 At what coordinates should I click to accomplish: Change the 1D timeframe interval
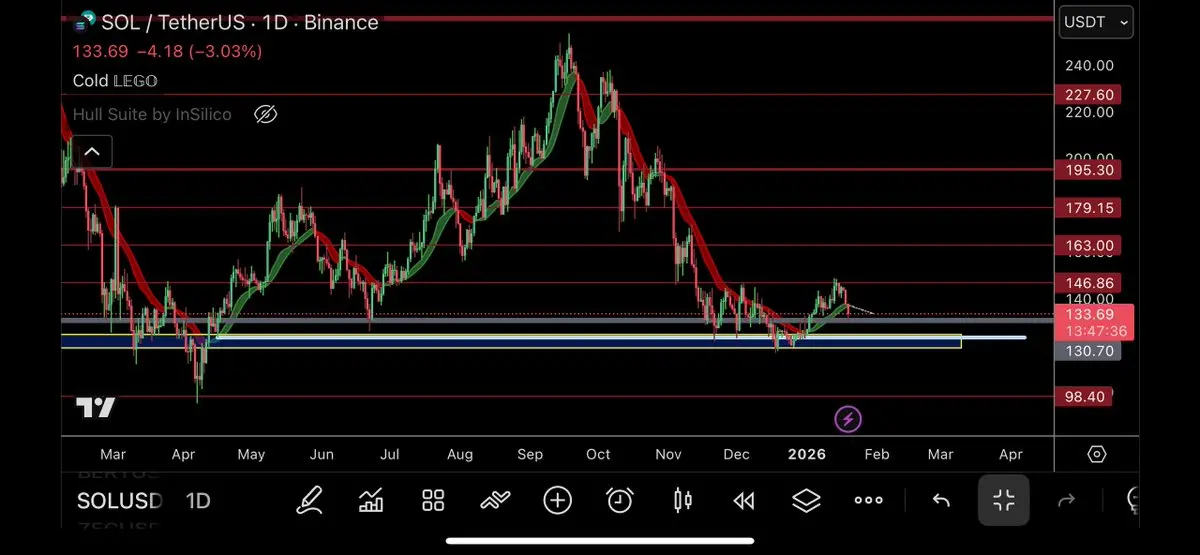click(198, 500)
